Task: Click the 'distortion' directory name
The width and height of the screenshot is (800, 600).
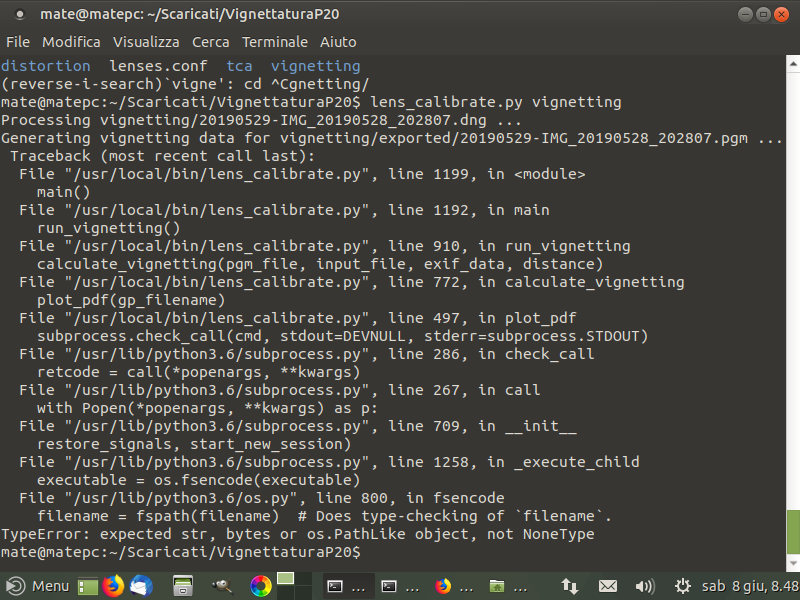Action: [45, 66]
